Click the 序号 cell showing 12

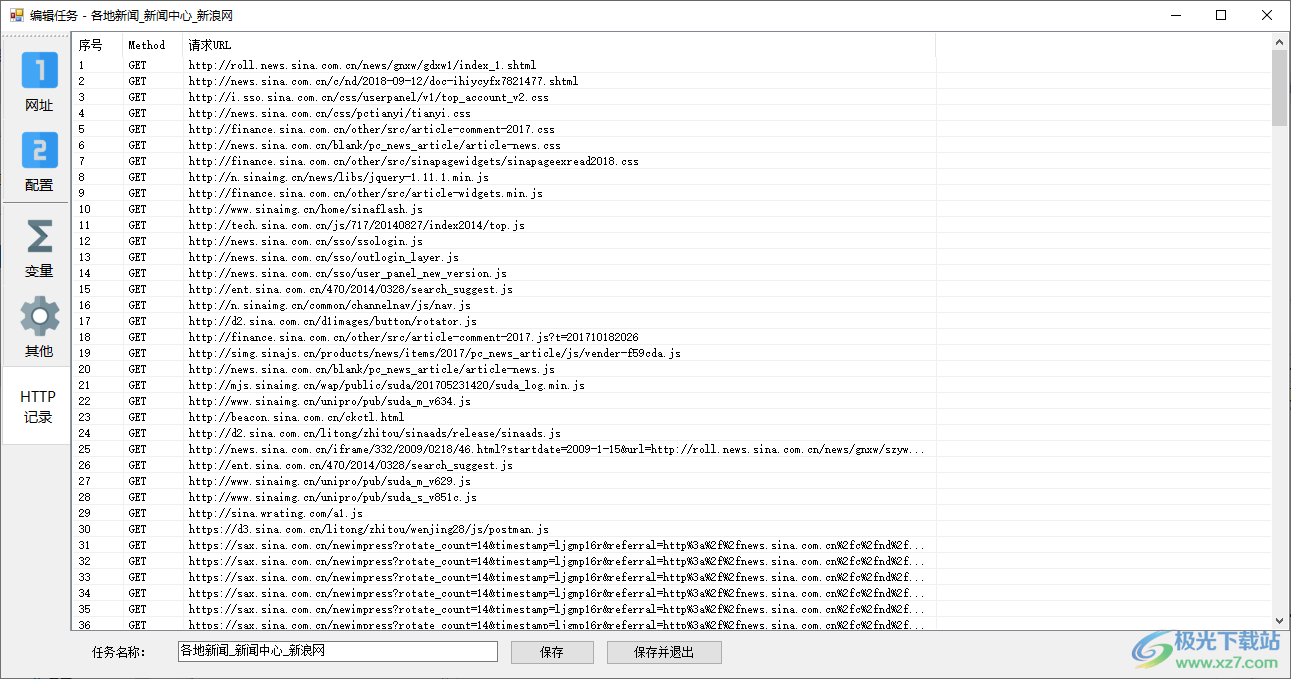coord(84,241)
